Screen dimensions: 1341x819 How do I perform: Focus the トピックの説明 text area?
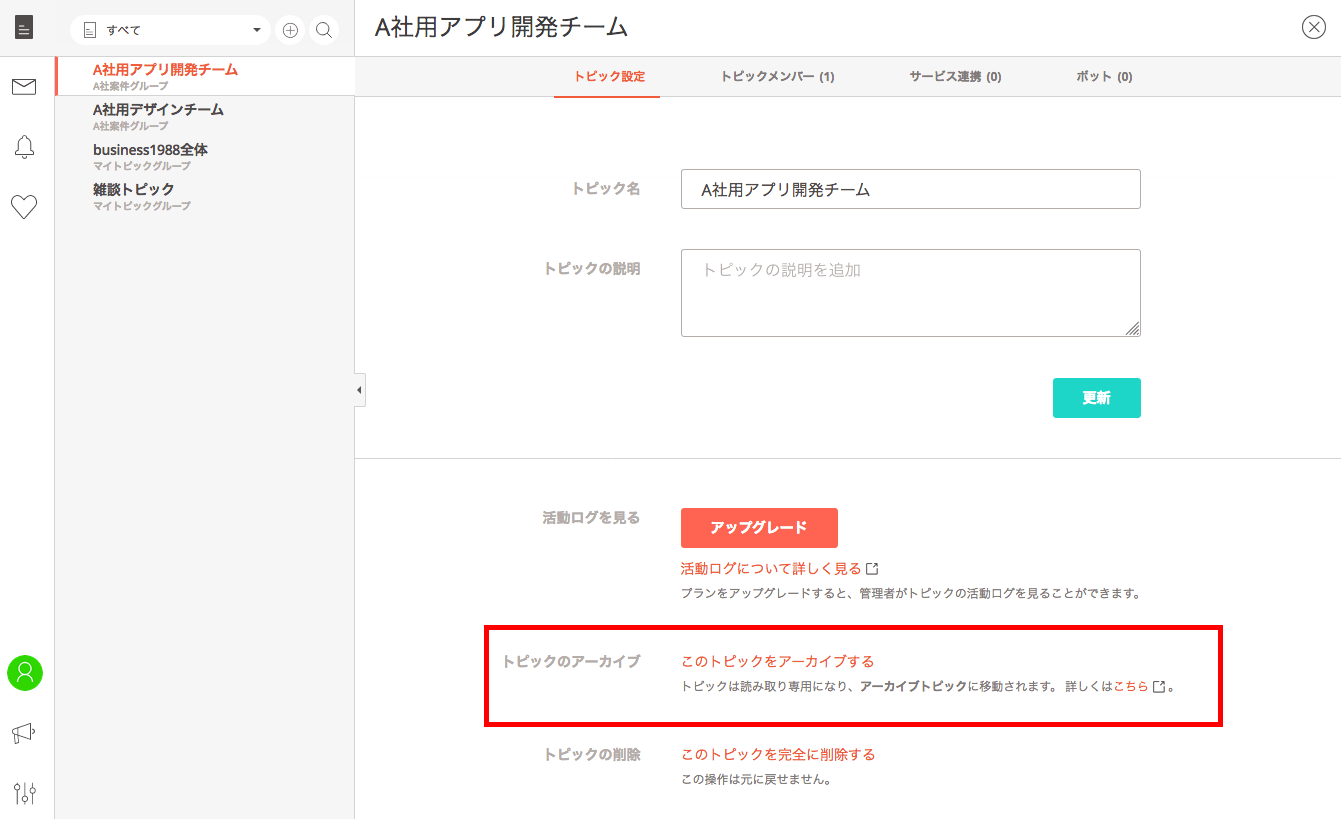coord(910,293)
